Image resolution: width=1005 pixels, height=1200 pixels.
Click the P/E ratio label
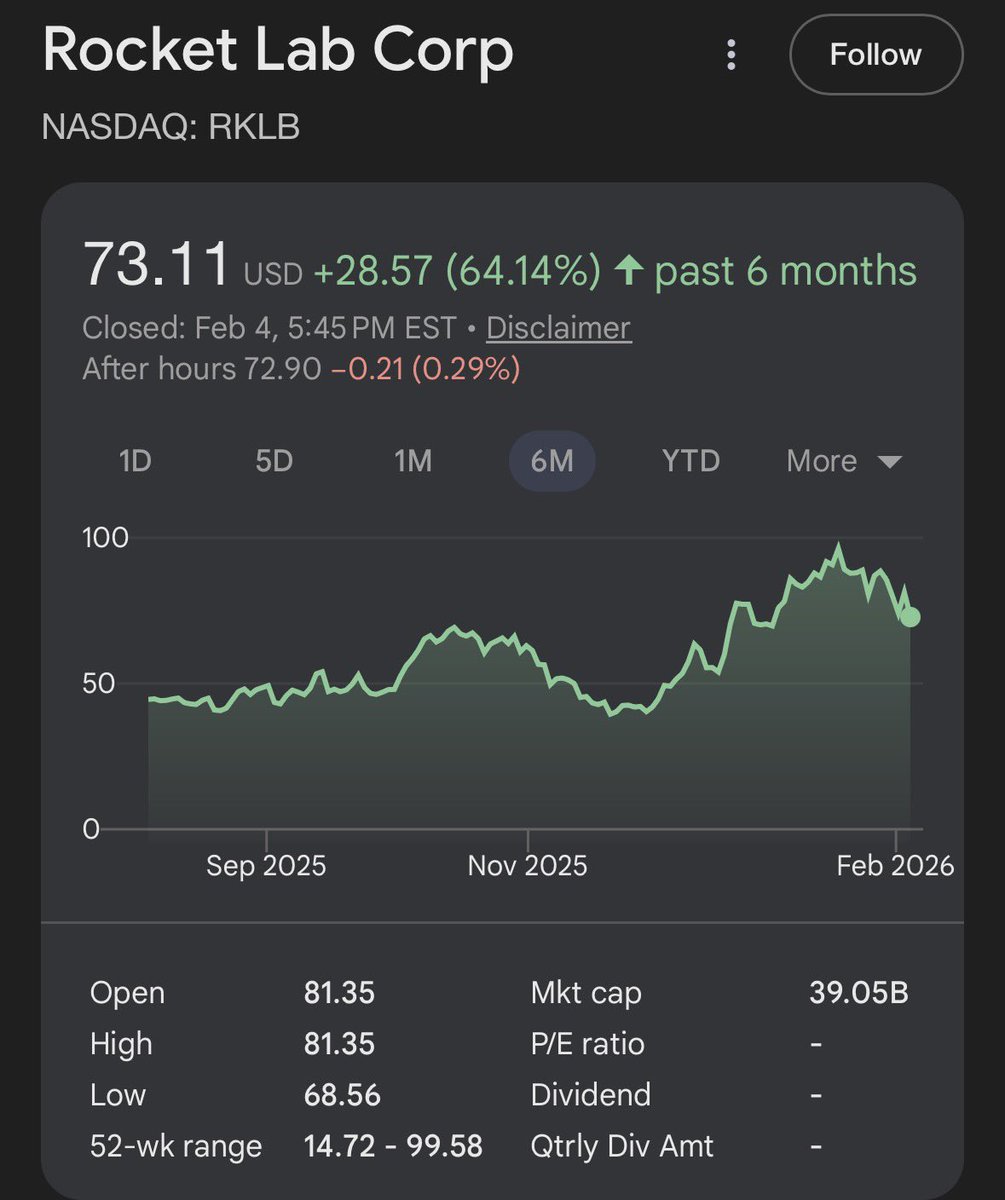587,1044
